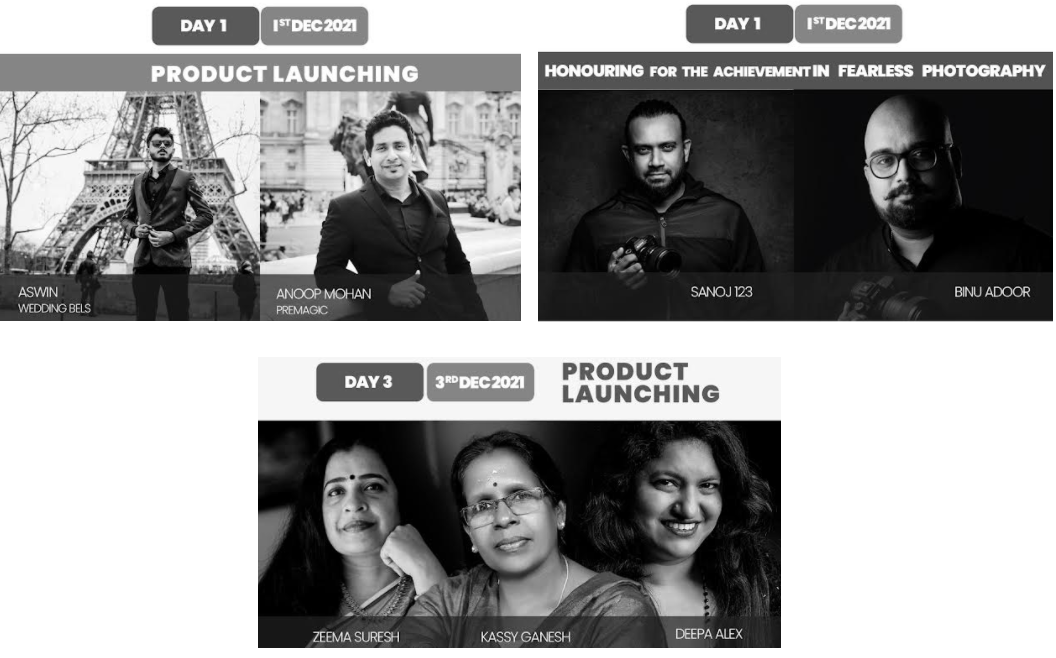Screen dimensions: 1056x658
Task: Select the 1st Dec 2021 badge on left banner
Action: (315, 26)
